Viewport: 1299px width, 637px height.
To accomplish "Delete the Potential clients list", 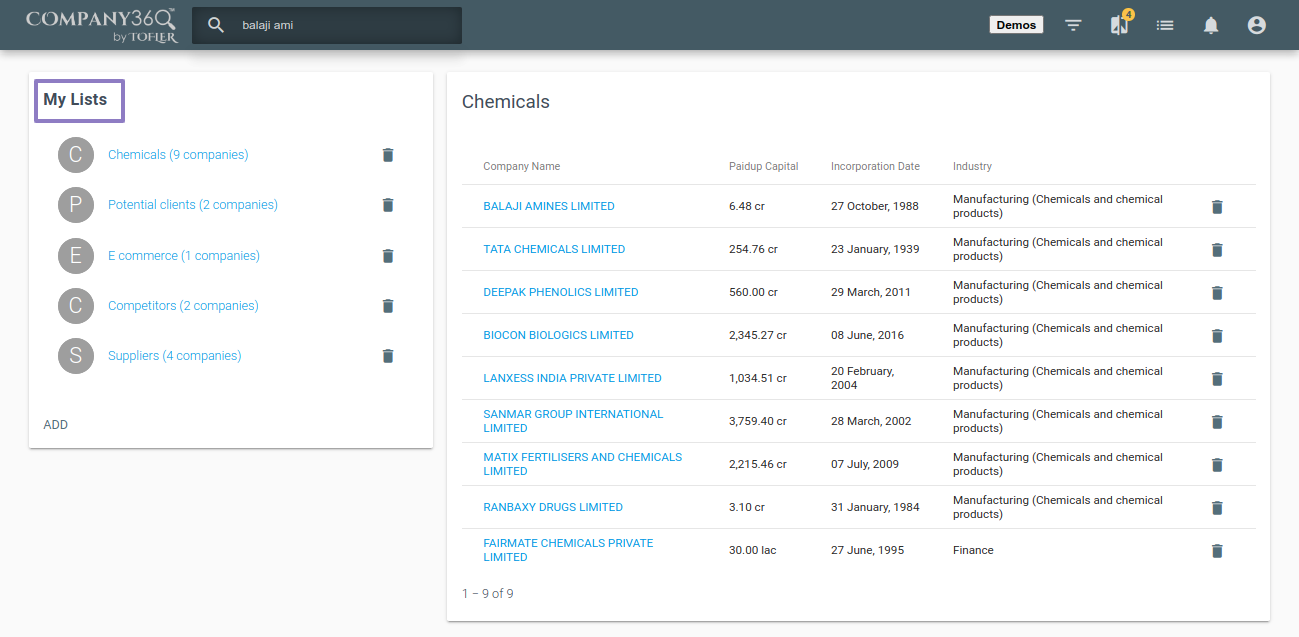I will coord(388,205).
